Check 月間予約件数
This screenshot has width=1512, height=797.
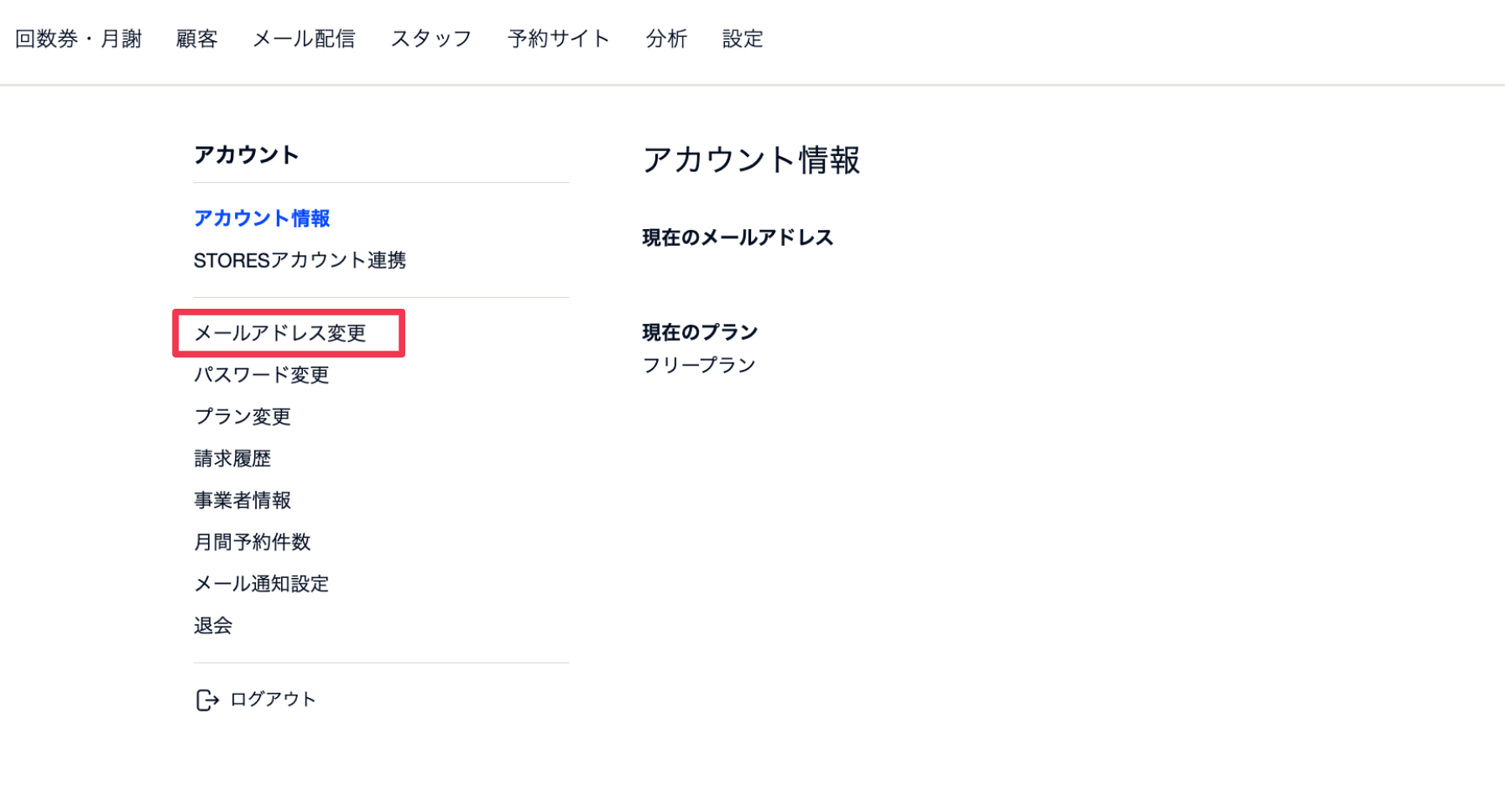(x=253, y=542)
